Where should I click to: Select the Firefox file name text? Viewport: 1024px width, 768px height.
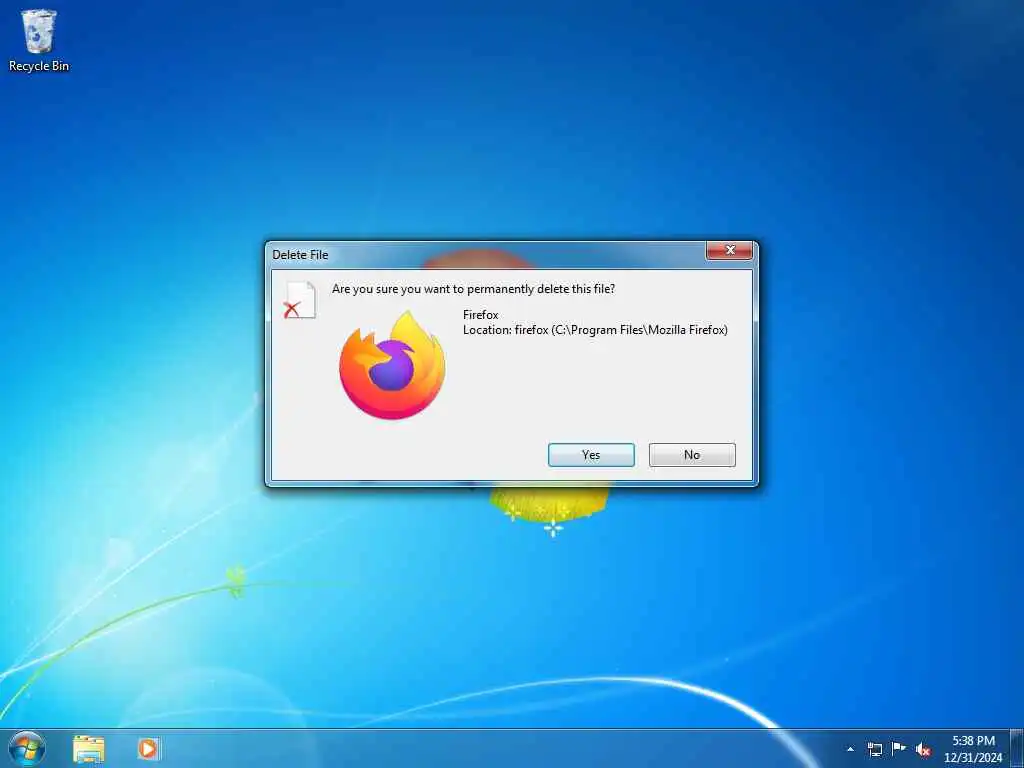pyautogui.click(x=481, y=315)
